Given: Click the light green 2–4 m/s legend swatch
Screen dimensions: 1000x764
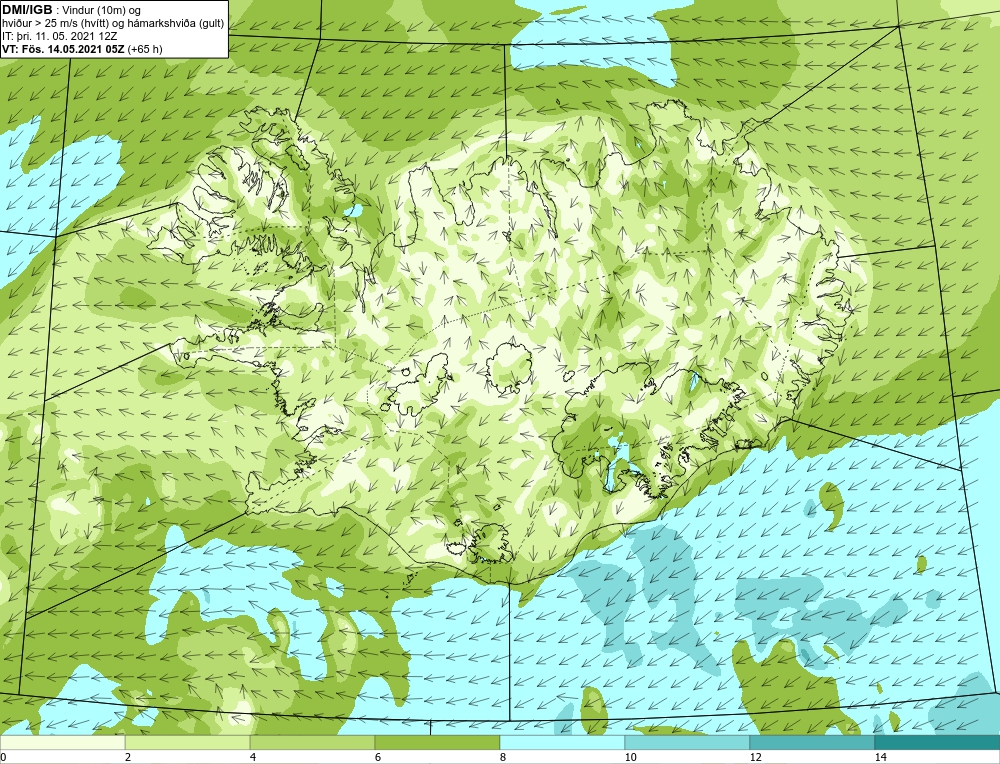Looking at the screenshot, I should tap(188, 743).
